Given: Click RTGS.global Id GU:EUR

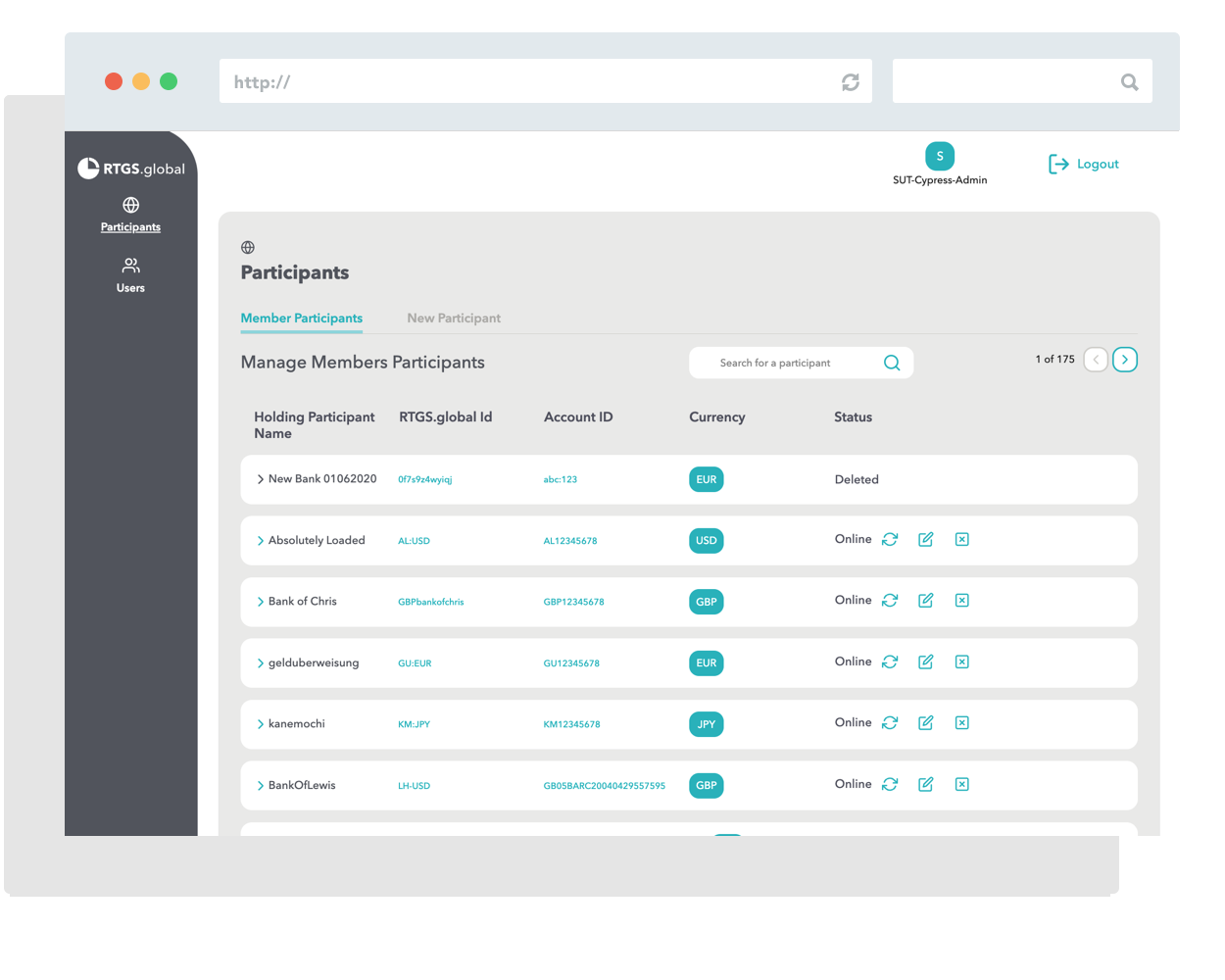Looking at the screenshot, I should pos(415,663).
